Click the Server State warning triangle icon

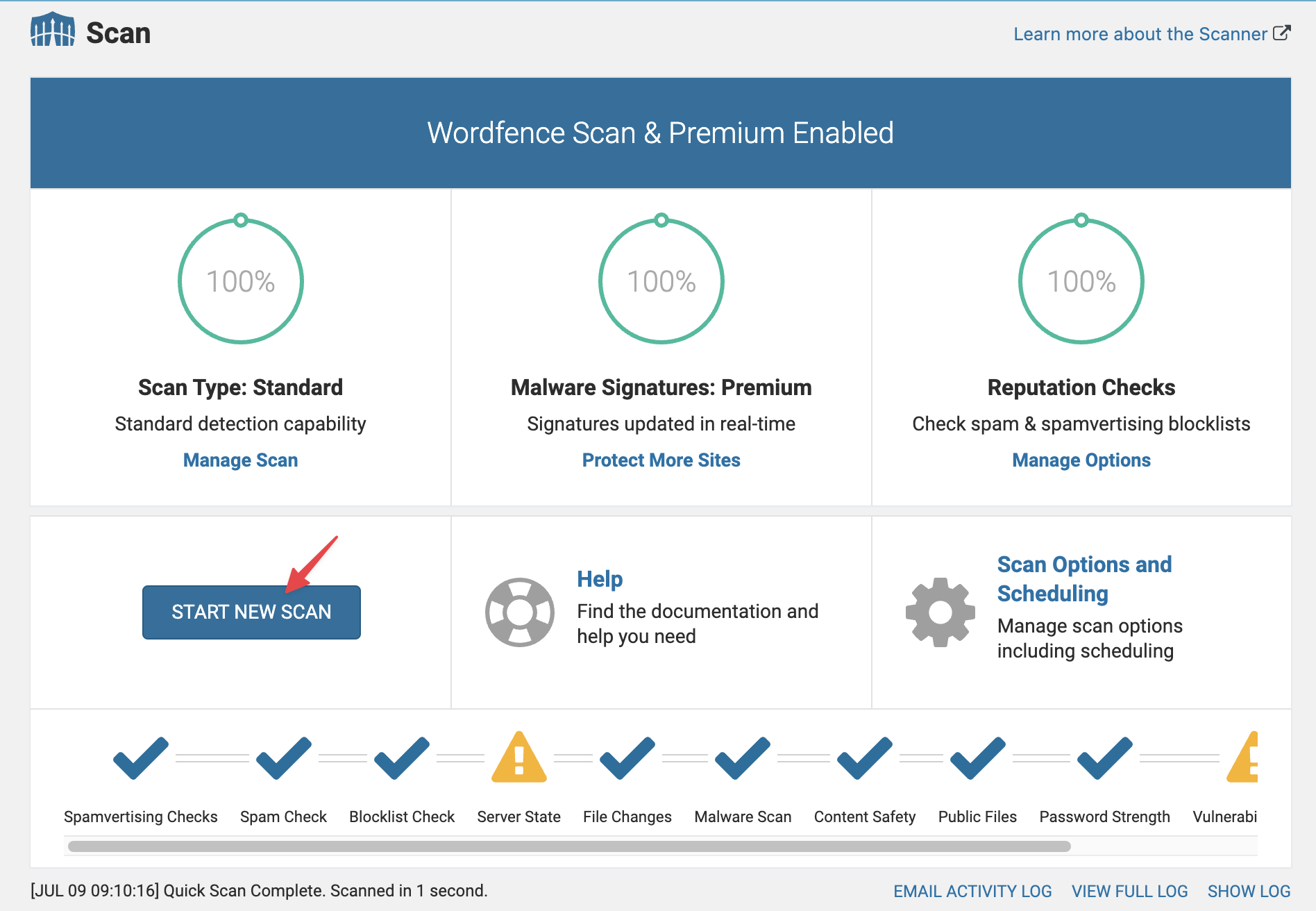click(519, 757)
